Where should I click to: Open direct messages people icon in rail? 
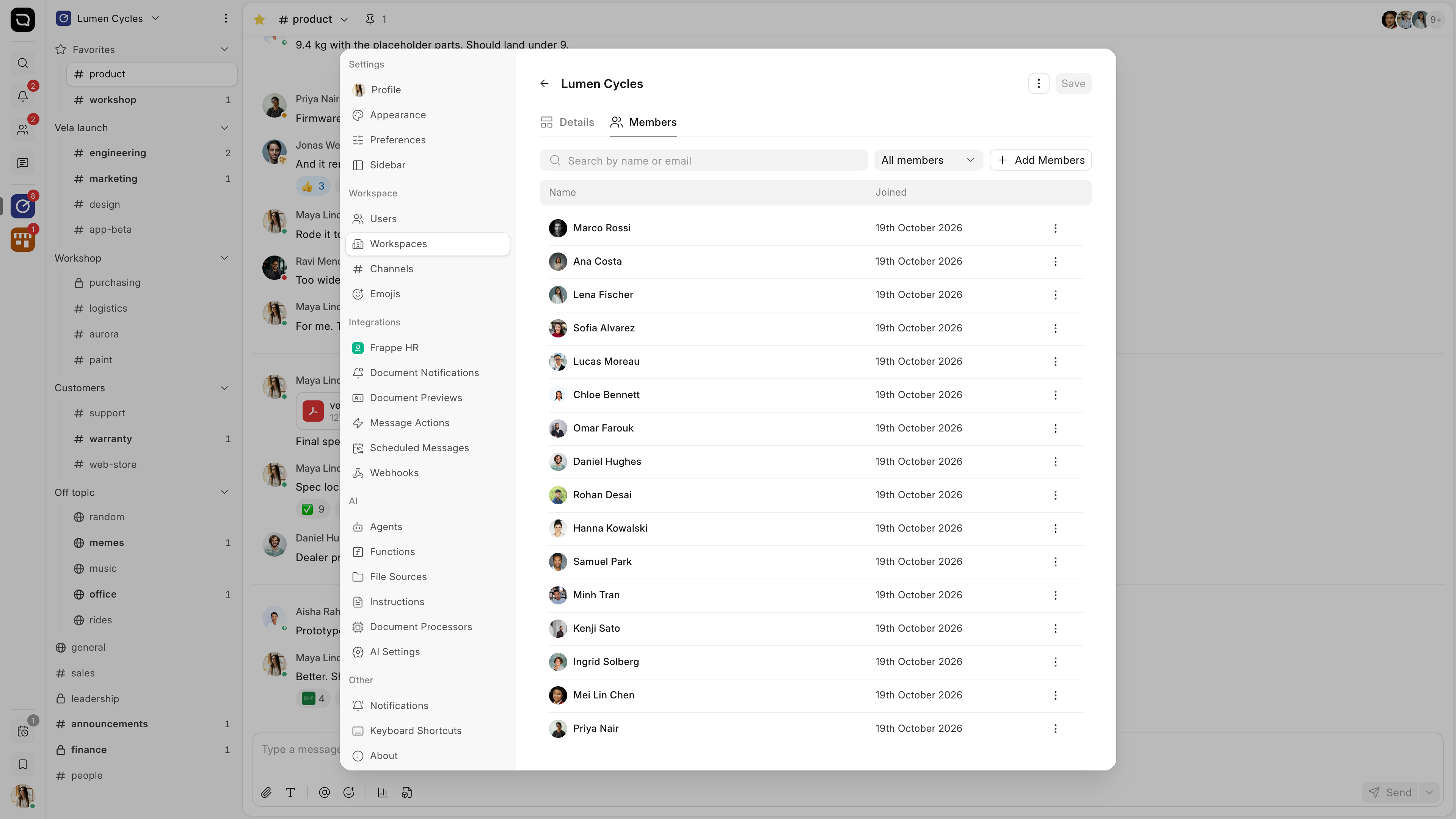[23, 129]
